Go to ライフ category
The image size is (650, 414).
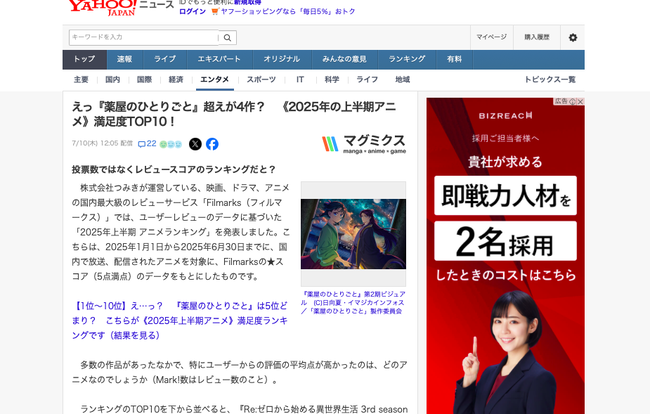[367, 80]
